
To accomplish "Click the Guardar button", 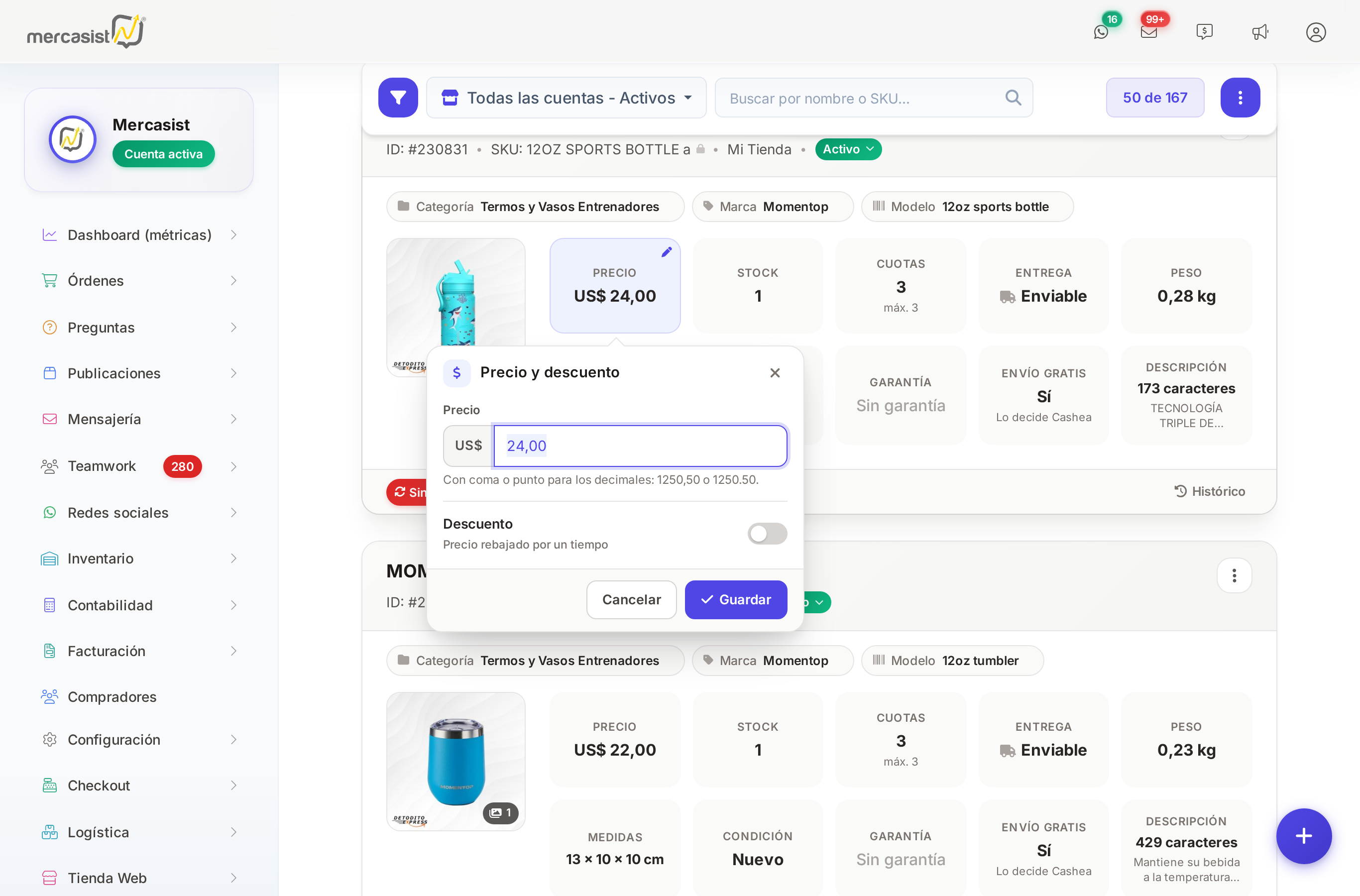I will click(735, 599).
